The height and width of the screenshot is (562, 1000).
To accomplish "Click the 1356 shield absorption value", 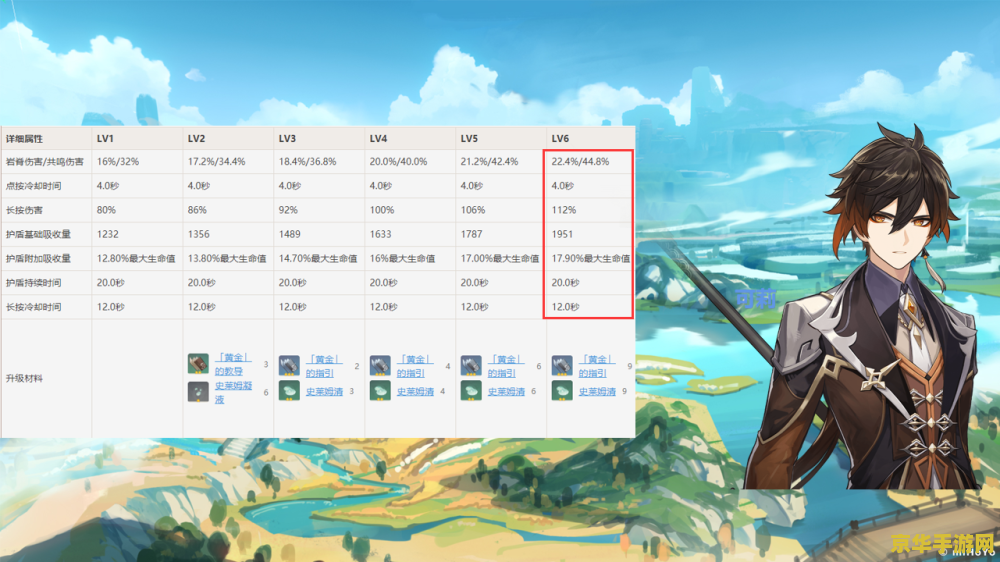I will (199, 234).
